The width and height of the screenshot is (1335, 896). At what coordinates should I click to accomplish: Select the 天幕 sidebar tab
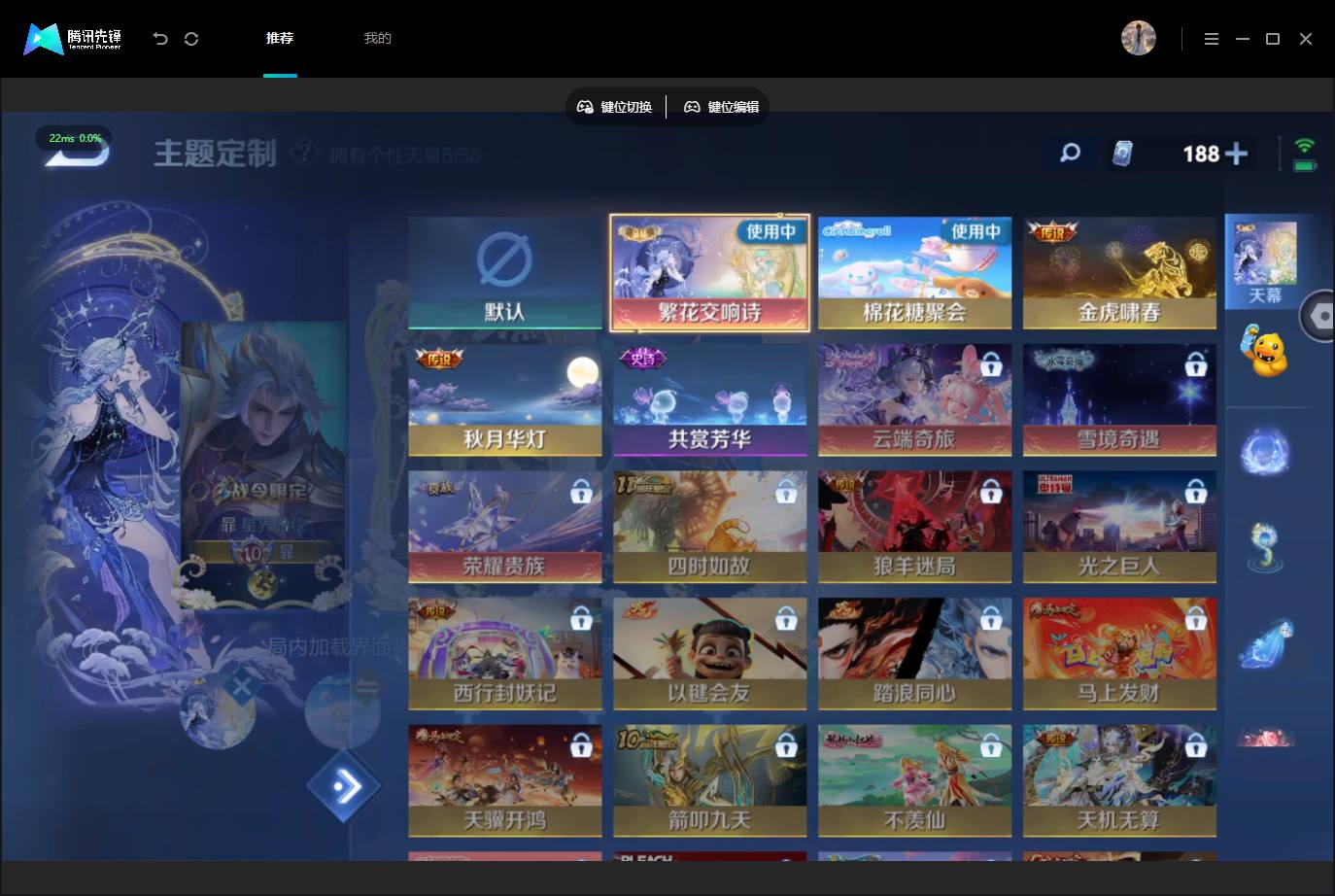(1264, 262)
